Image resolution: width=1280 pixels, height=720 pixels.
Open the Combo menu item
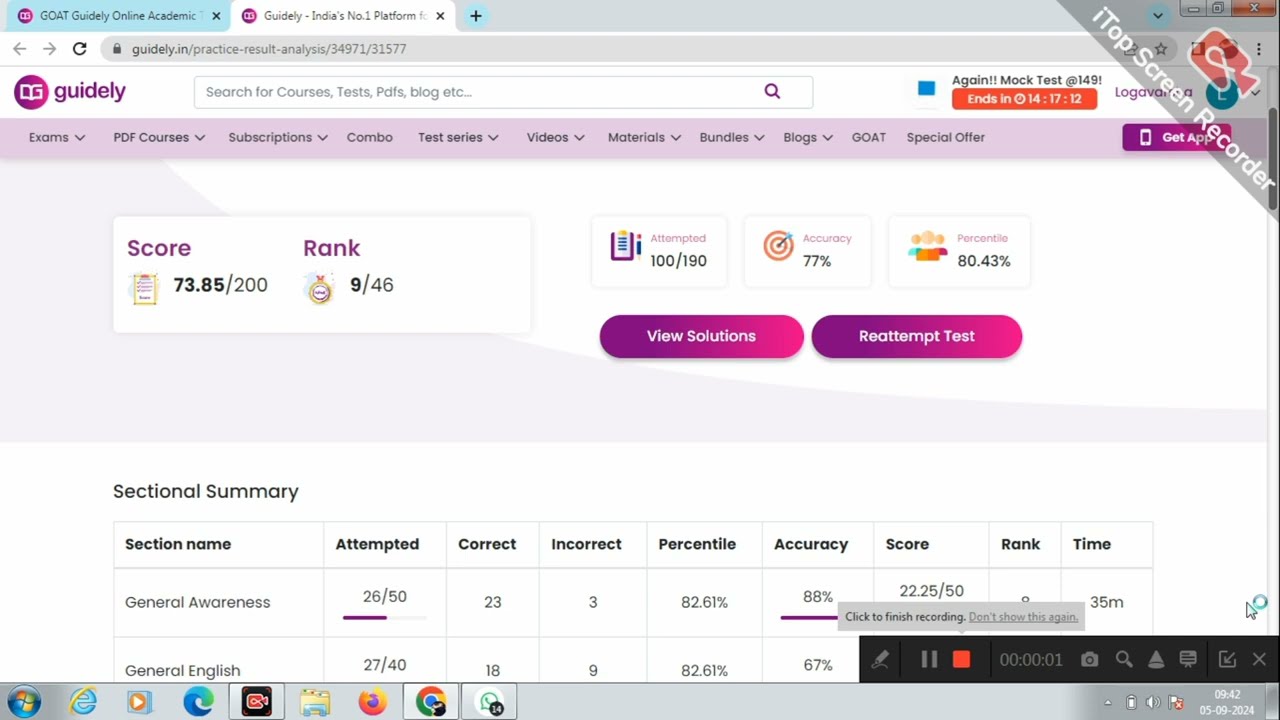370,137
